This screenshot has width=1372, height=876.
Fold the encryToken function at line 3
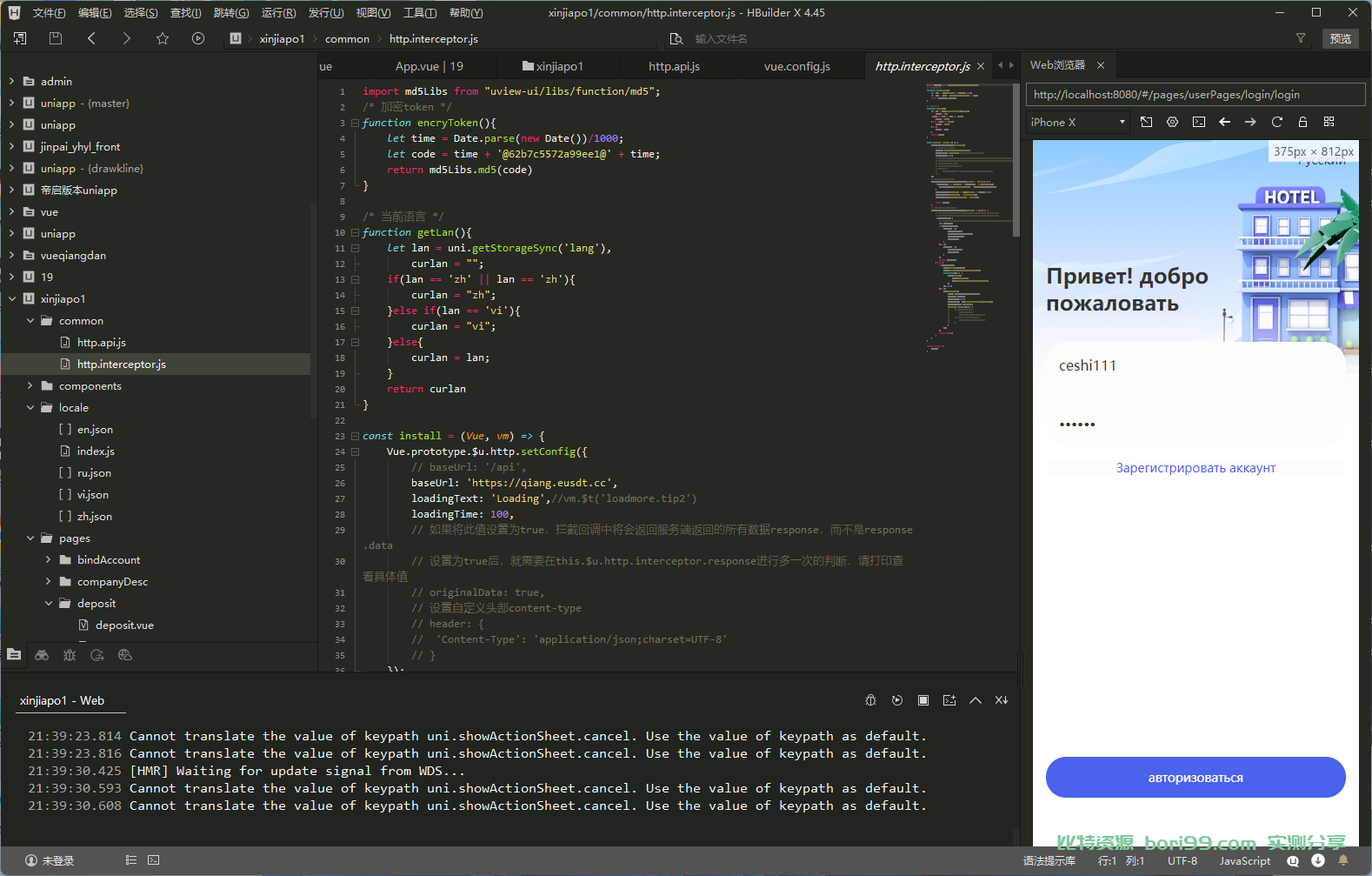point(355,123)
